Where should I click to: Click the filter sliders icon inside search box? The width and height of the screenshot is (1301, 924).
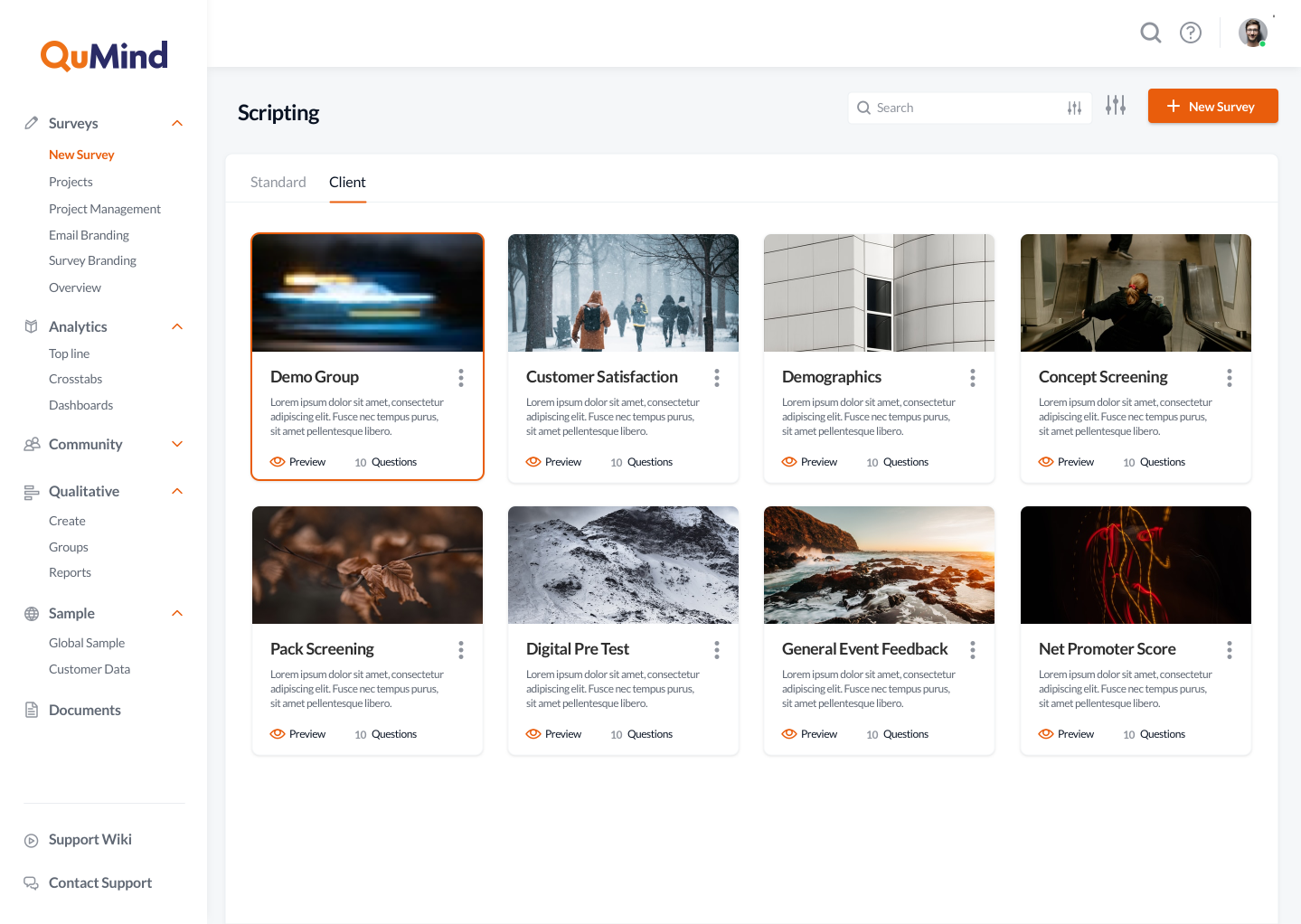pyautogui.click(x=1074, y=108)
